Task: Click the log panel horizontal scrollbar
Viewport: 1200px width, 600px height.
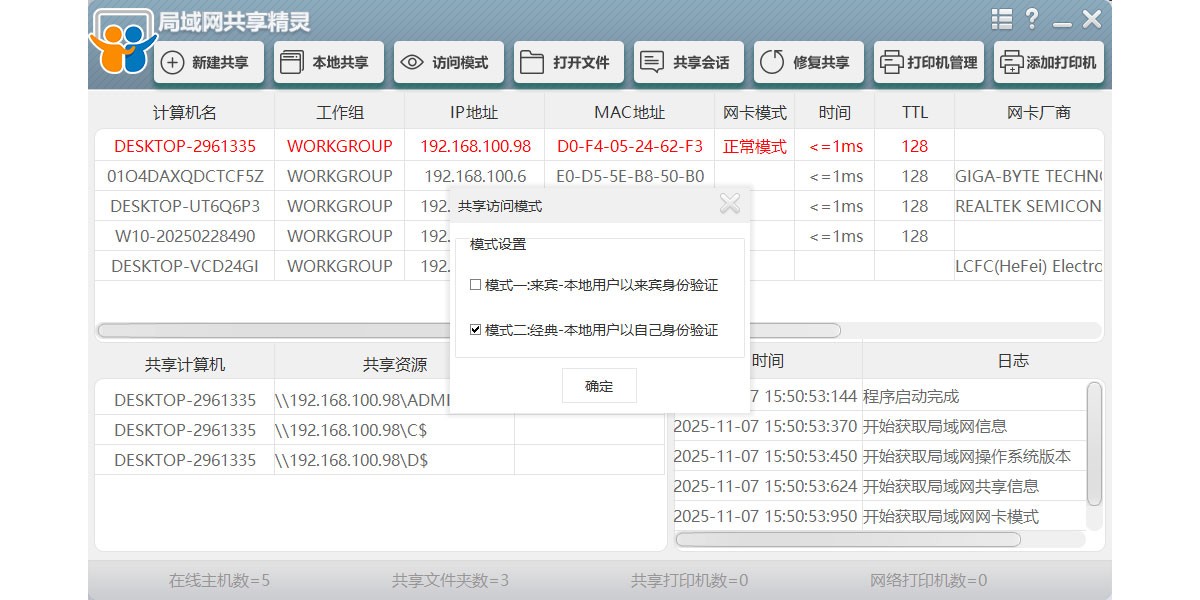Action: 848,539
